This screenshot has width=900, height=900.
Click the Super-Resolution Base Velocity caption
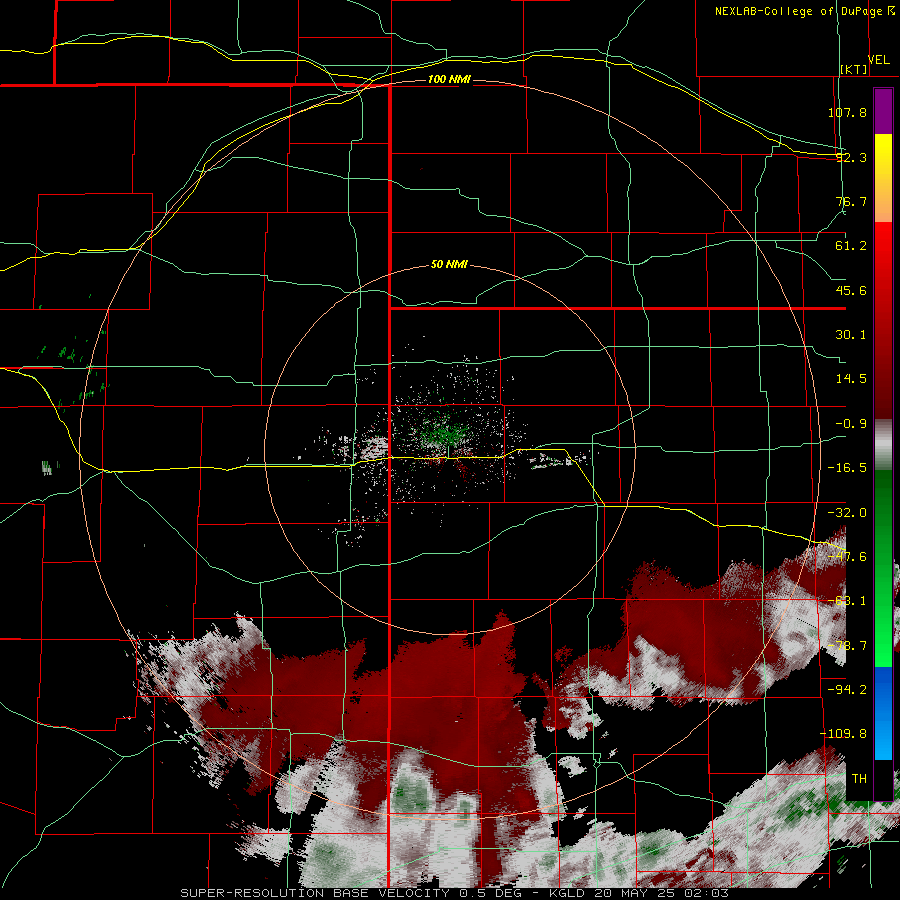(455, 893)
